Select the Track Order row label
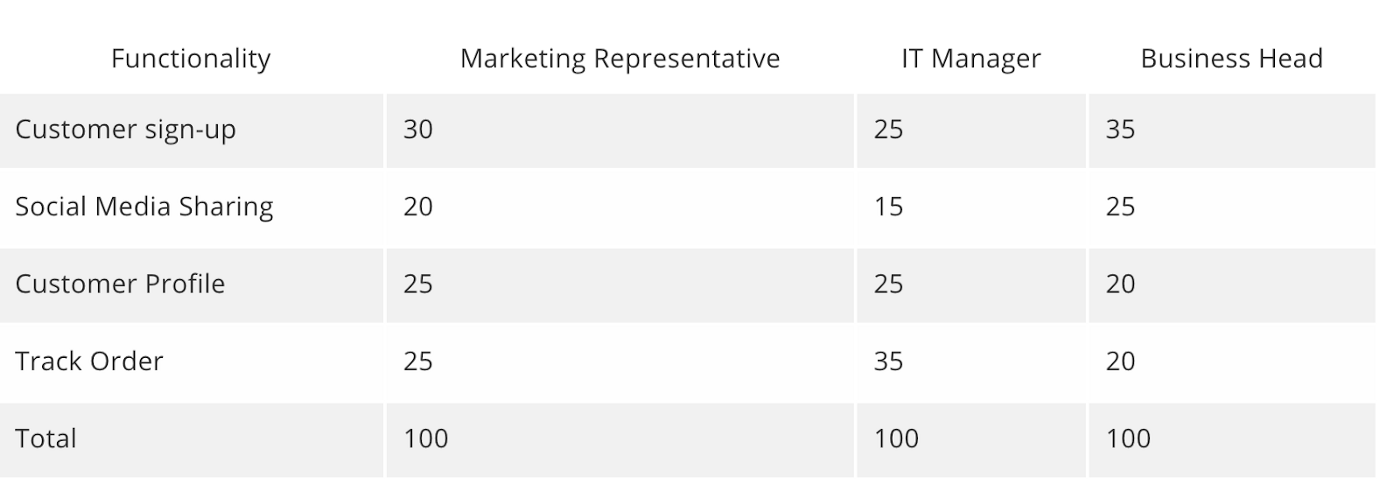This screenshot has width=1400, height=497. tap(89, 361)
